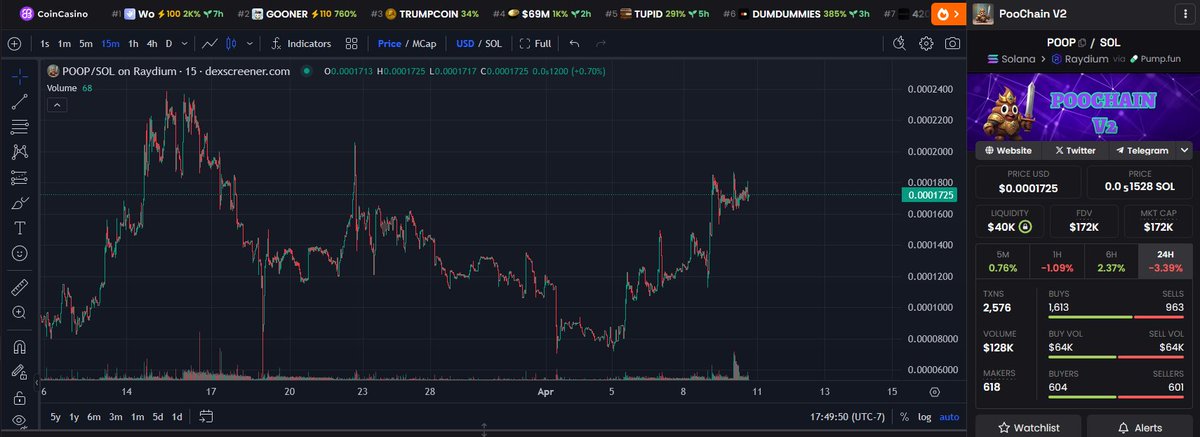
Task: Open the PooChain Website link
Action: coord(1008,150)
